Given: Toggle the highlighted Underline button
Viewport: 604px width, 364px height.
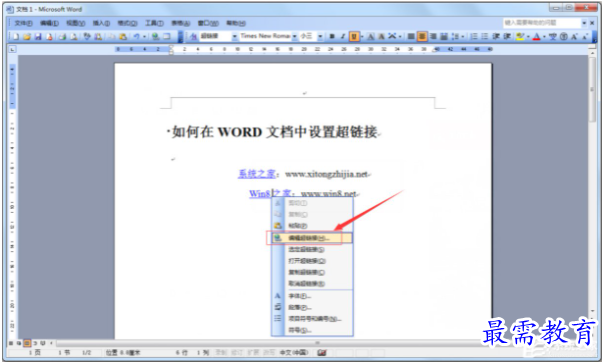Looking at the screenshot, I should (354, 37).
